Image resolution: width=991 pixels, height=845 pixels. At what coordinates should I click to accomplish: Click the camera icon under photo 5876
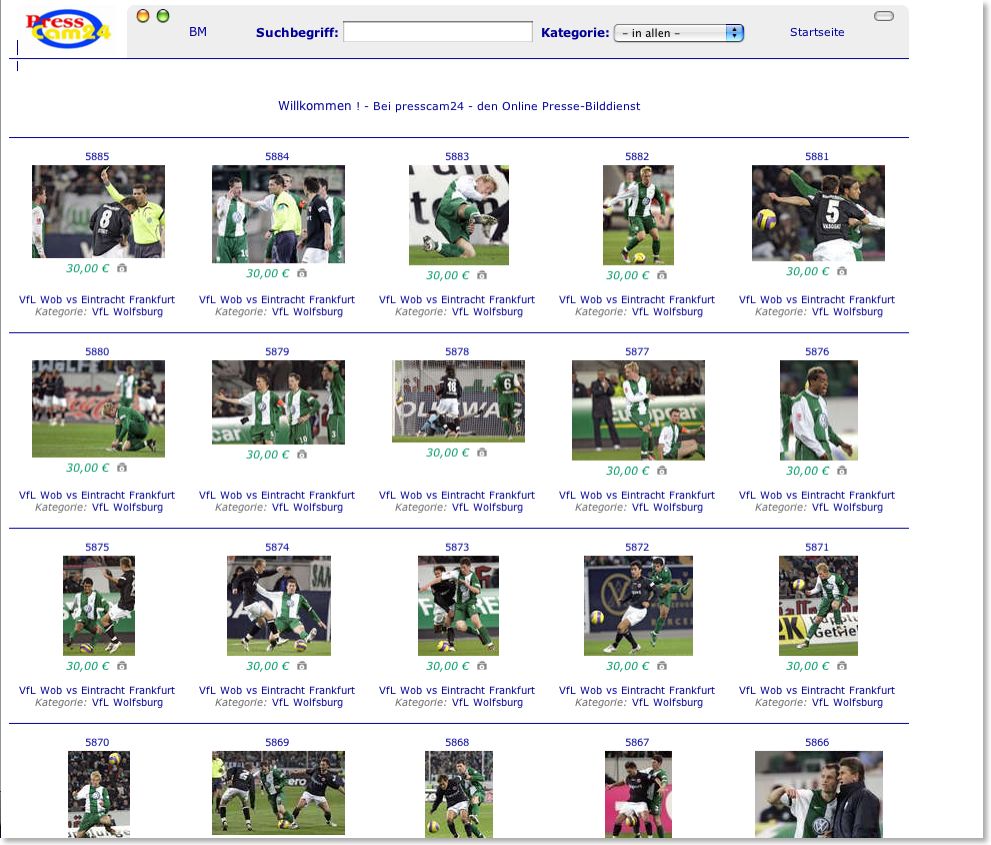click(842, 471)
